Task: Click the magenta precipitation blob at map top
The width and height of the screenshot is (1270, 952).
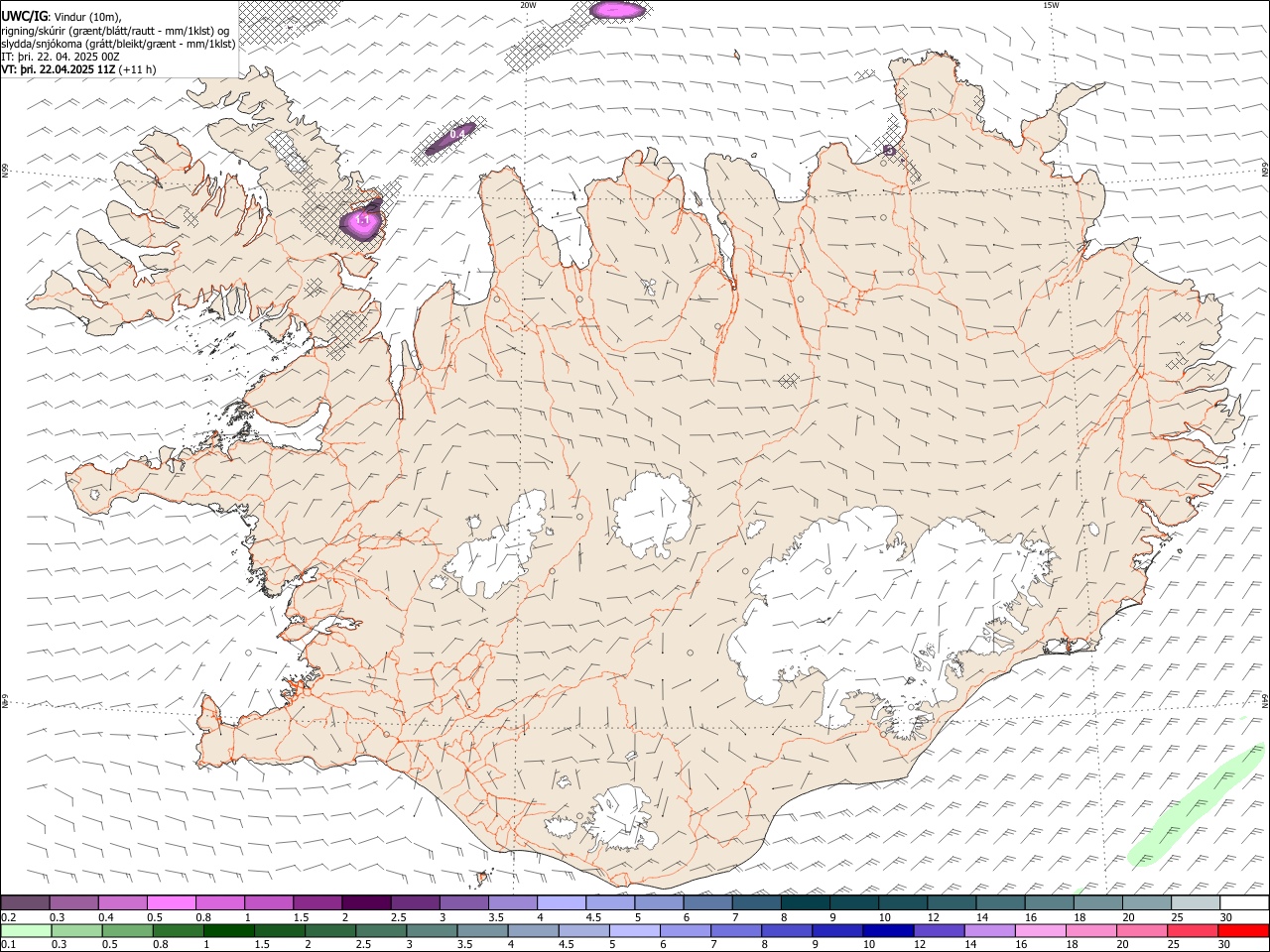Action: click(617, 10)
